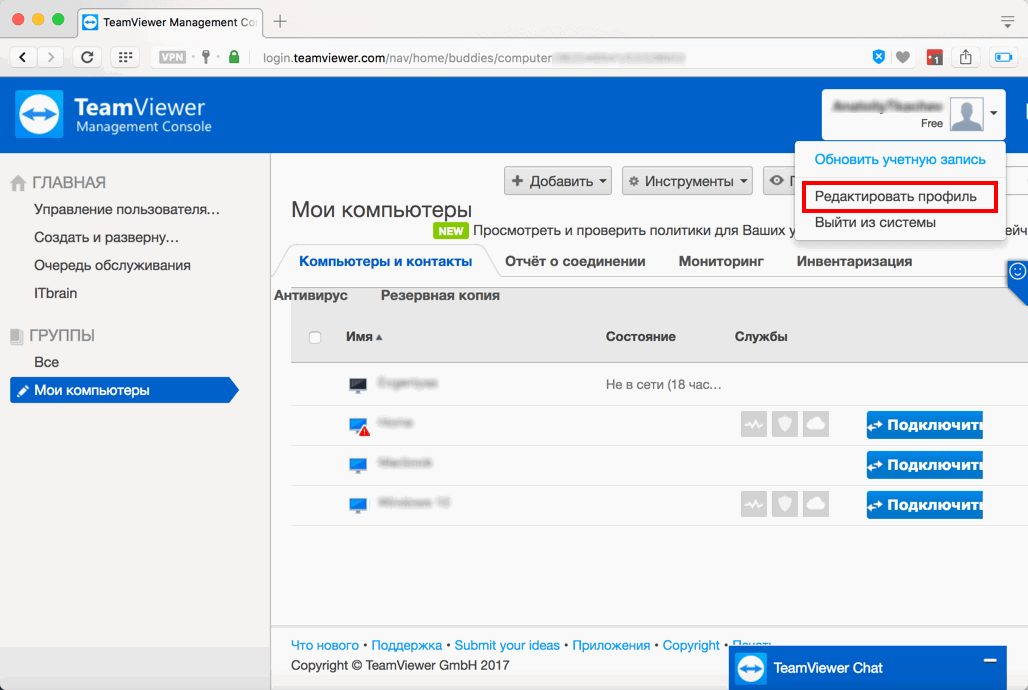Click the Состояние column header
This screenshot has height=690, width=1028.
(641, 336)
